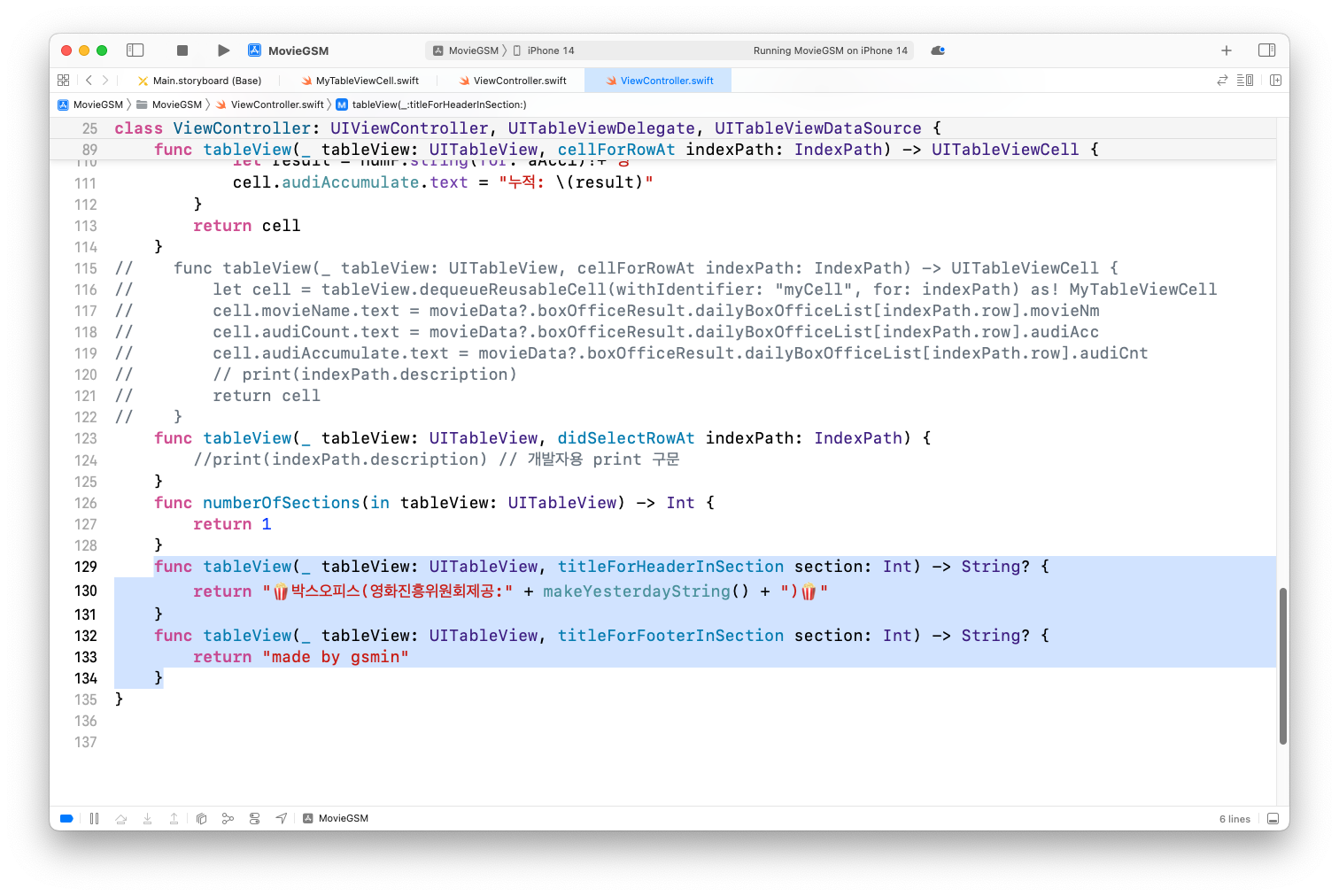Open titleForHeaderInSection method jump bar item
The height and width of the screenshot is (896, 1339).
[431, 104]
